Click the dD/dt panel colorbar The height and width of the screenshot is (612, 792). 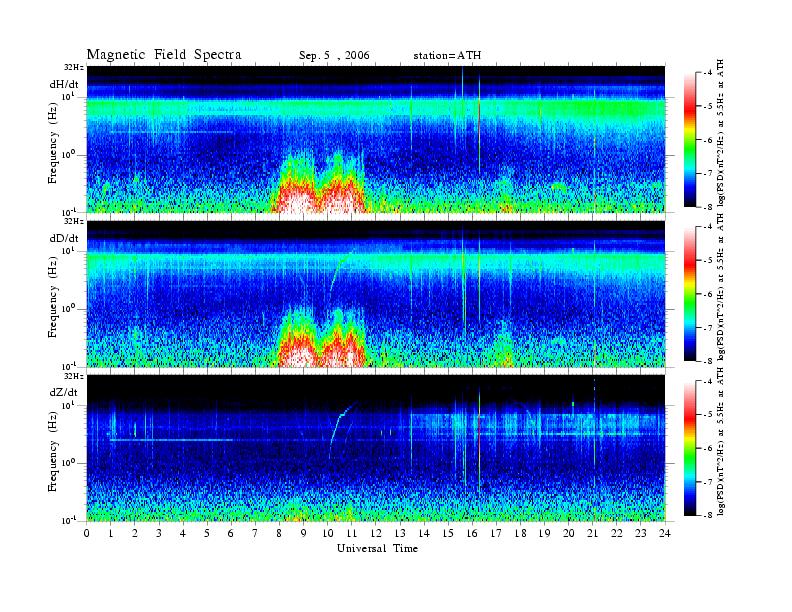tap(689, 294)
